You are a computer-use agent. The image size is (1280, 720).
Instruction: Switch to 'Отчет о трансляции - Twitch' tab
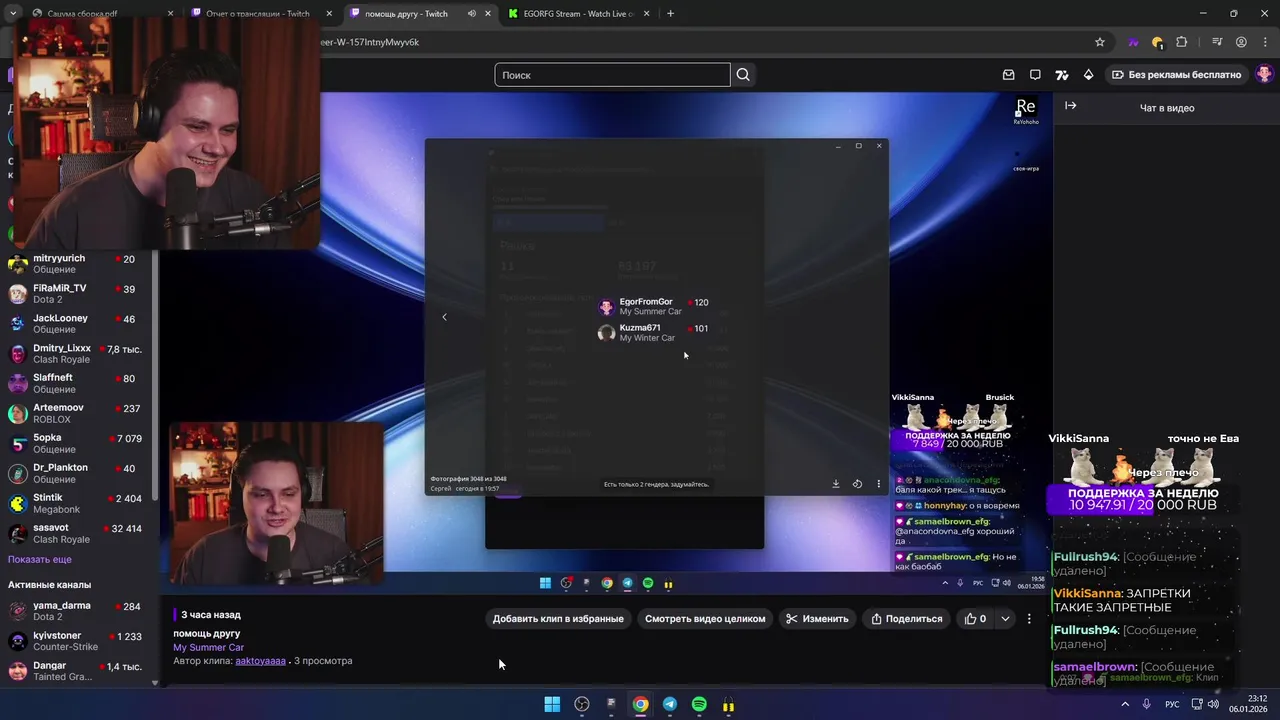point(260,14)
